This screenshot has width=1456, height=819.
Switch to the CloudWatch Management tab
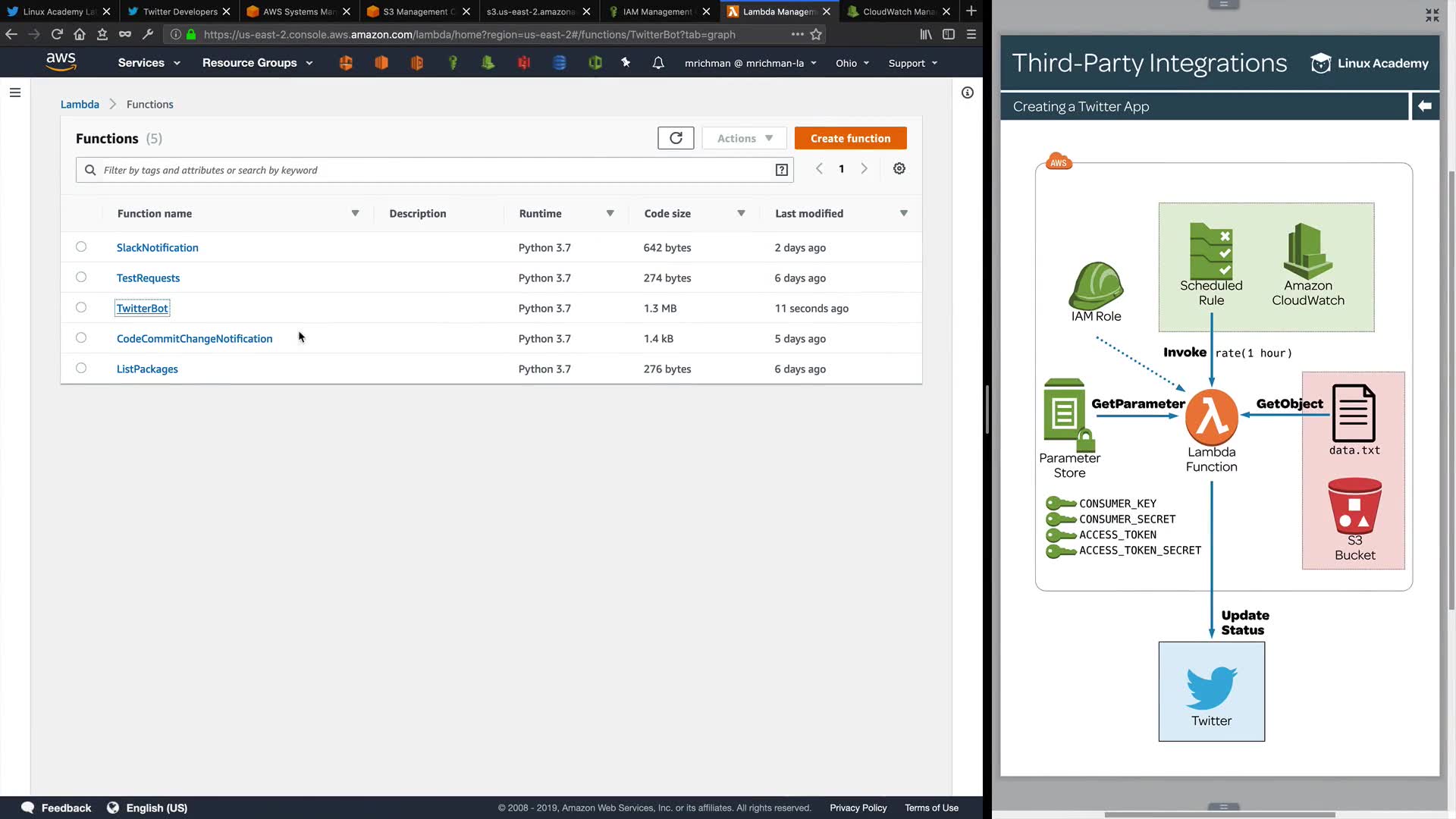(898, 11)
